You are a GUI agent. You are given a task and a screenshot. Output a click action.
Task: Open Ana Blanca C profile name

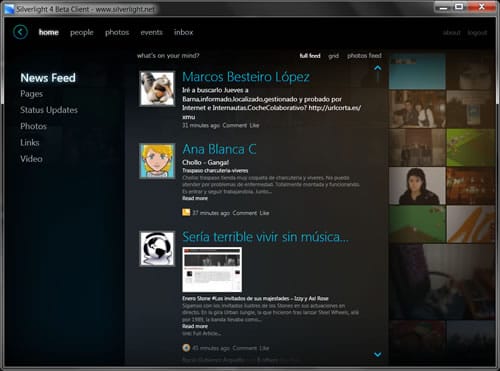click(x=219, y=149)
